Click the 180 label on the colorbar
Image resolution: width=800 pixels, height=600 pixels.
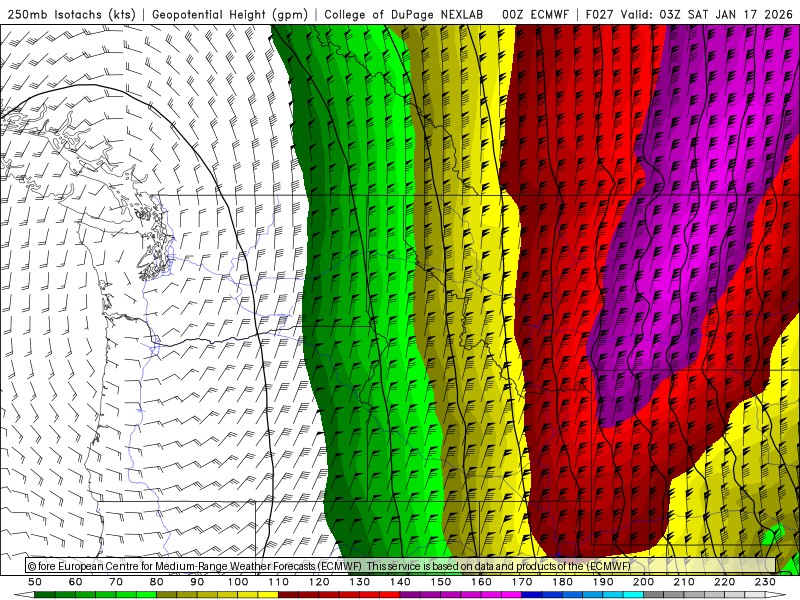point(562,582)
